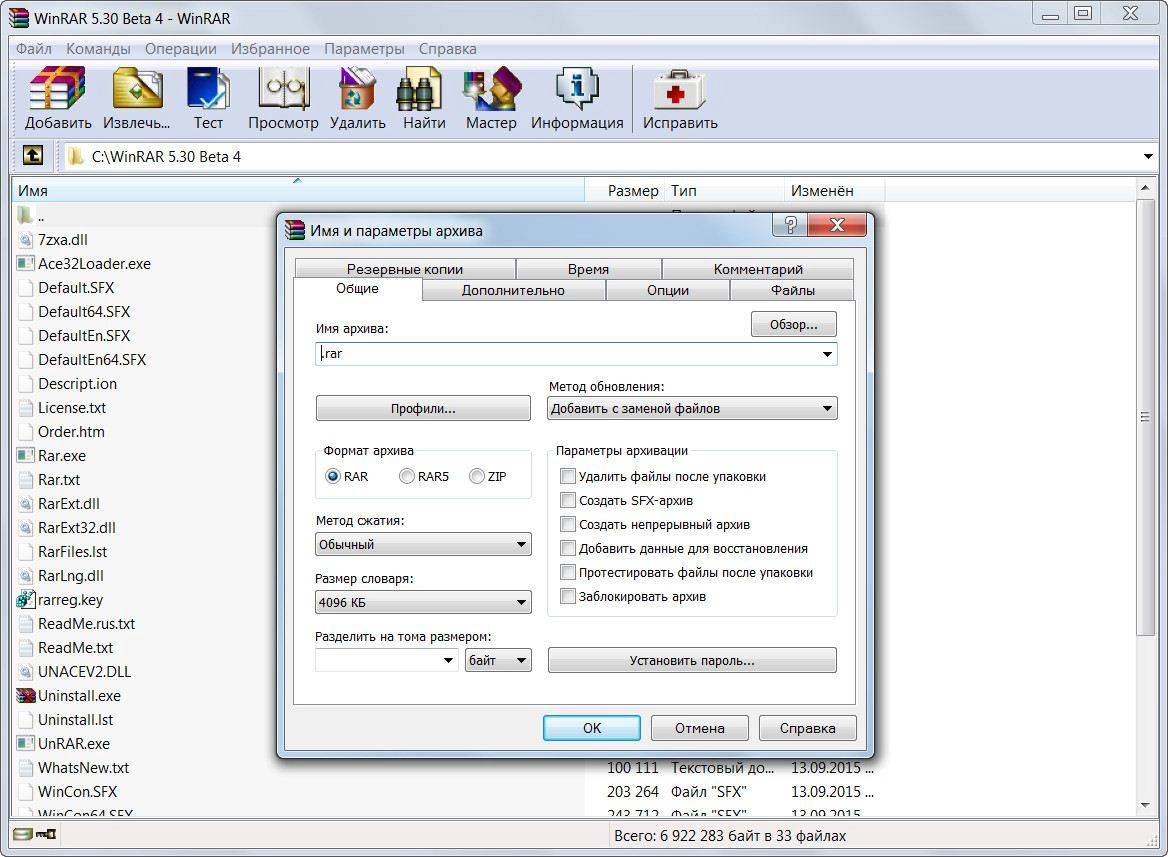Click the Профили... button
Screen dimensions: 1168x857
click(x=423, y=408)
